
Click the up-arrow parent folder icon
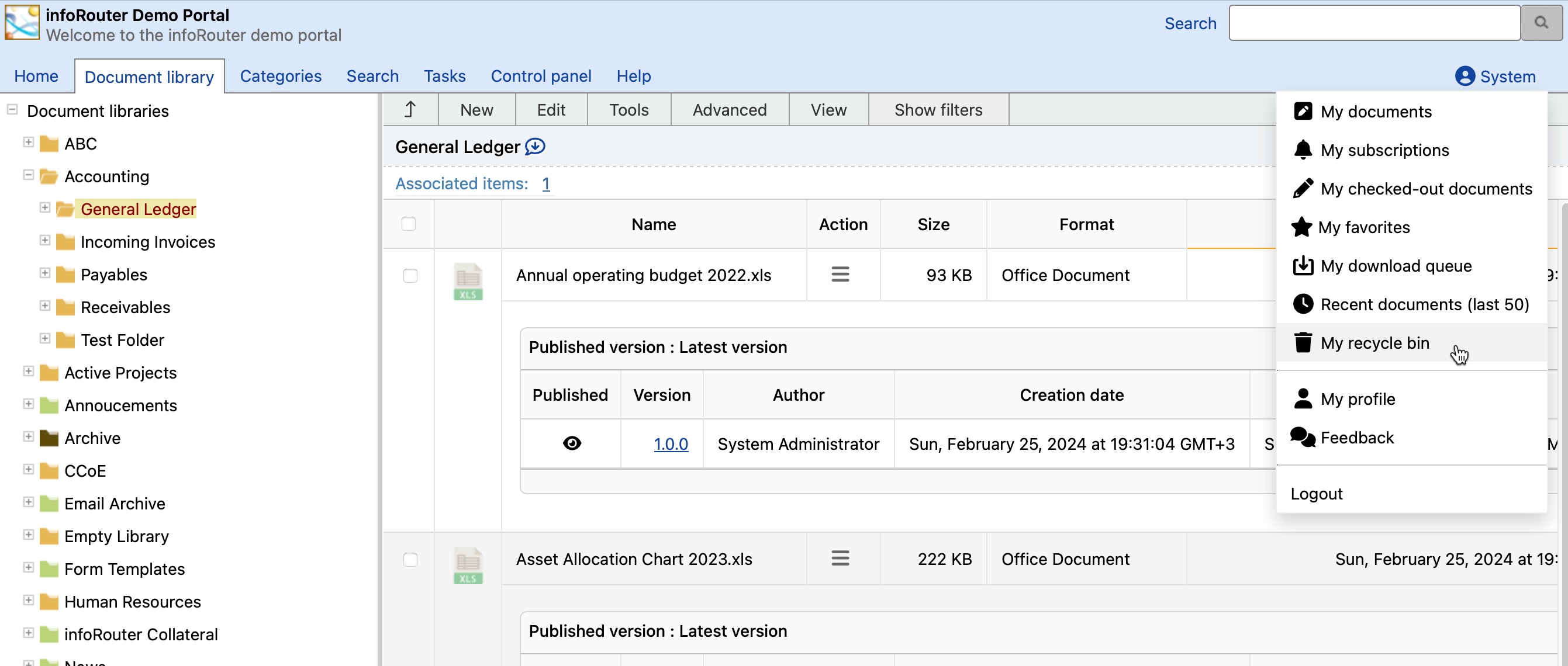(x=410, y=109)
